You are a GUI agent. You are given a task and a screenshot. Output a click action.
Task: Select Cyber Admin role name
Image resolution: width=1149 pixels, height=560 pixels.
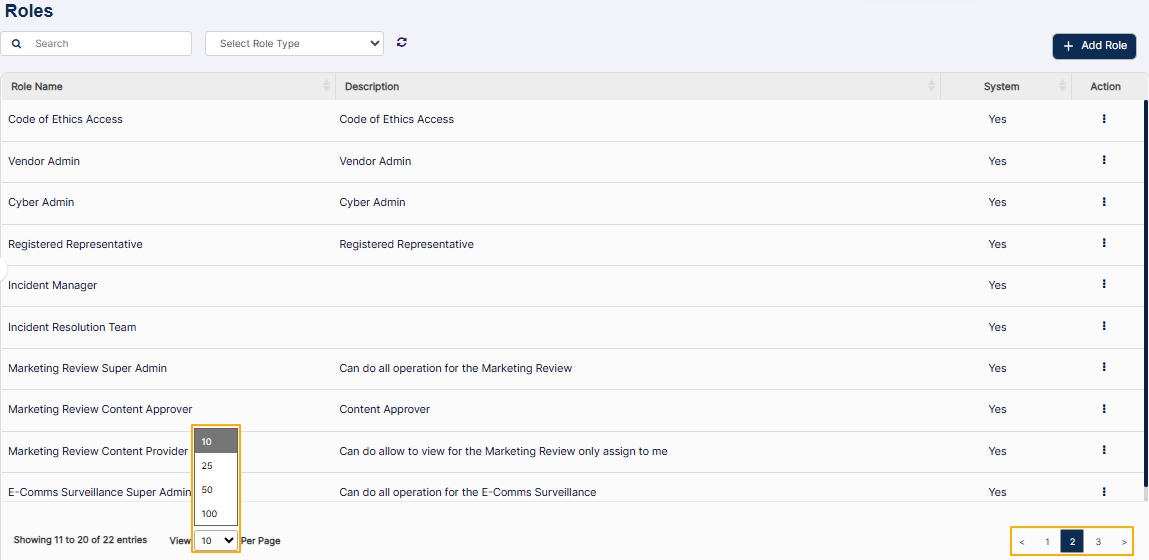click(x=41, y=202)
